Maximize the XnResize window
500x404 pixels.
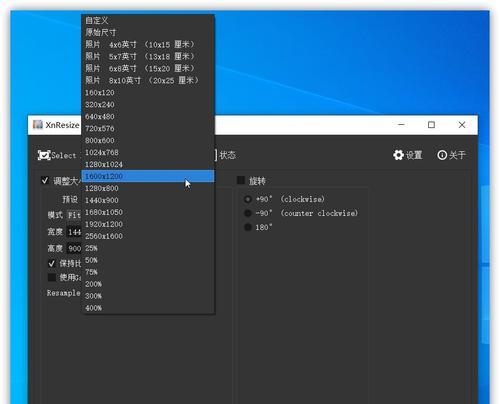[431, 125]
